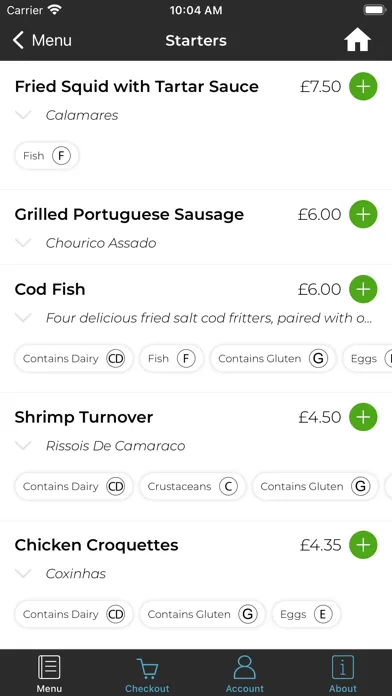Add Chicken Croquettes with plus icon
The width and height of the screenshot is (392, 696).
(x=363, y=545)
